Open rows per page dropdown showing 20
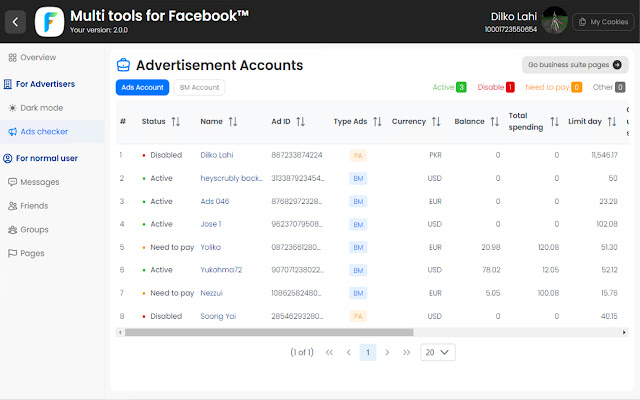Screen dimensions: 640x400 click(x=438, y=352)
